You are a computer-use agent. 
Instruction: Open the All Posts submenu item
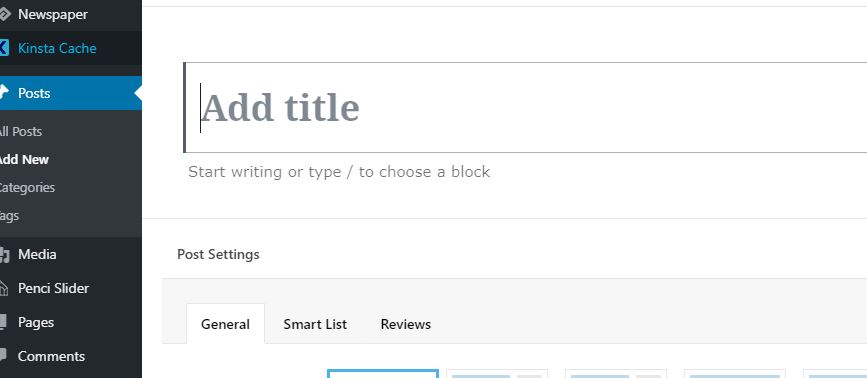[x=20, y=132]
